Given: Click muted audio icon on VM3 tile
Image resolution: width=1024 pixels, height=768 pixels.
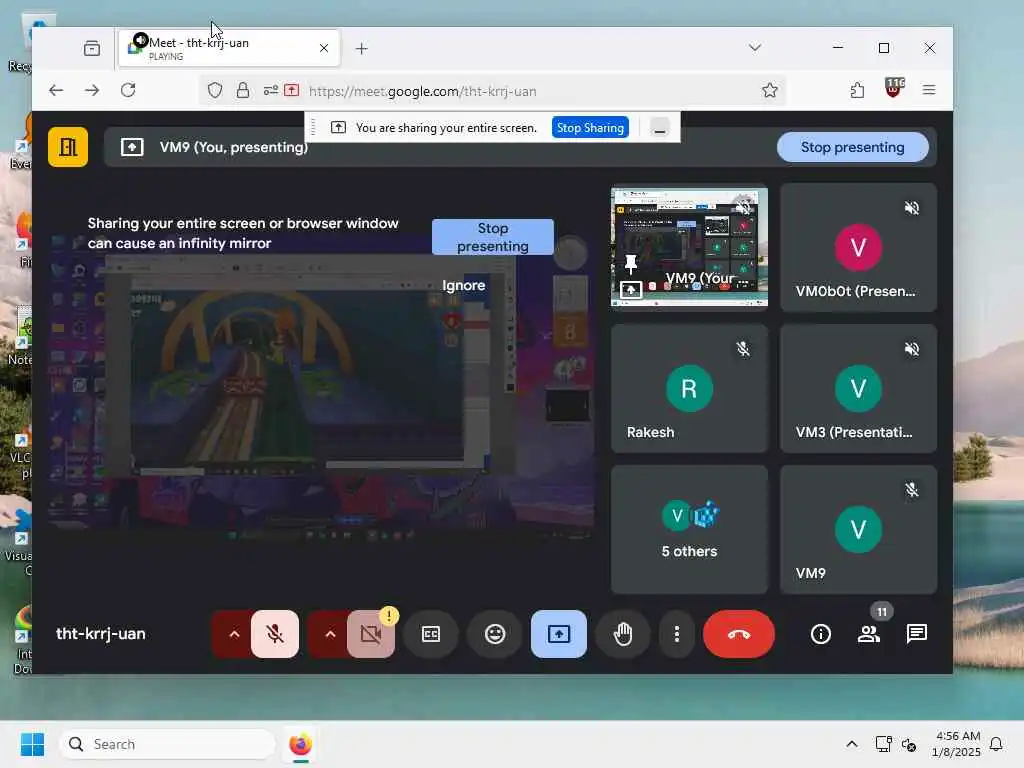Looking at the screenshot, I should [912, 349].
